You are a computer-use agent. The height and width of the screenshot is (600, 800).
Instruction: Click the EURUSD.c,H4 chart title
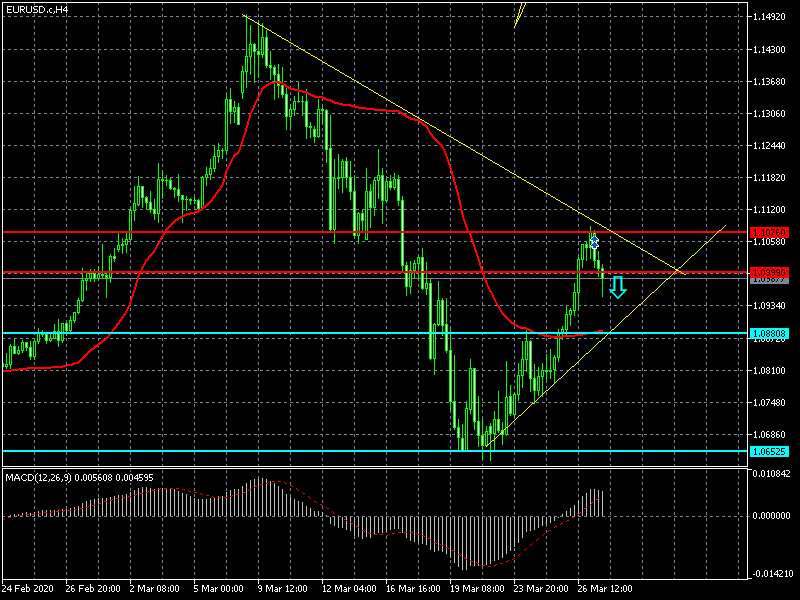37,10
